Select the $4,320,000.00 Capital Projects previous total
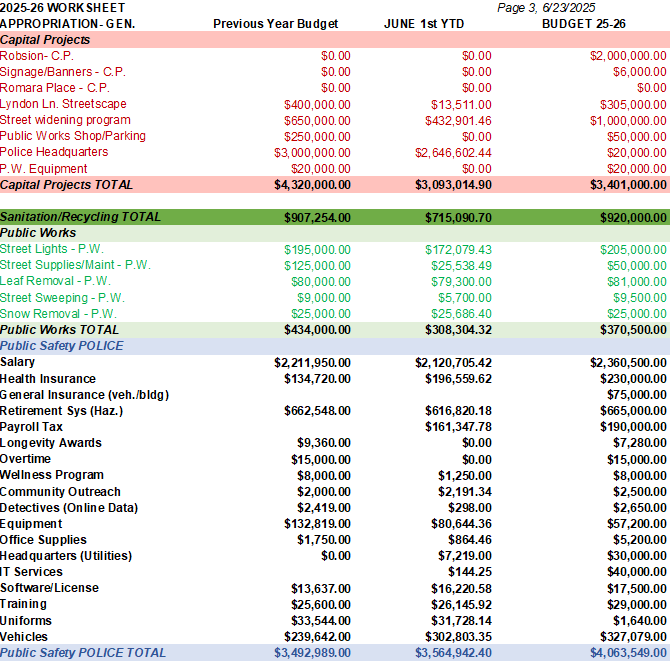 coord(312,185)
